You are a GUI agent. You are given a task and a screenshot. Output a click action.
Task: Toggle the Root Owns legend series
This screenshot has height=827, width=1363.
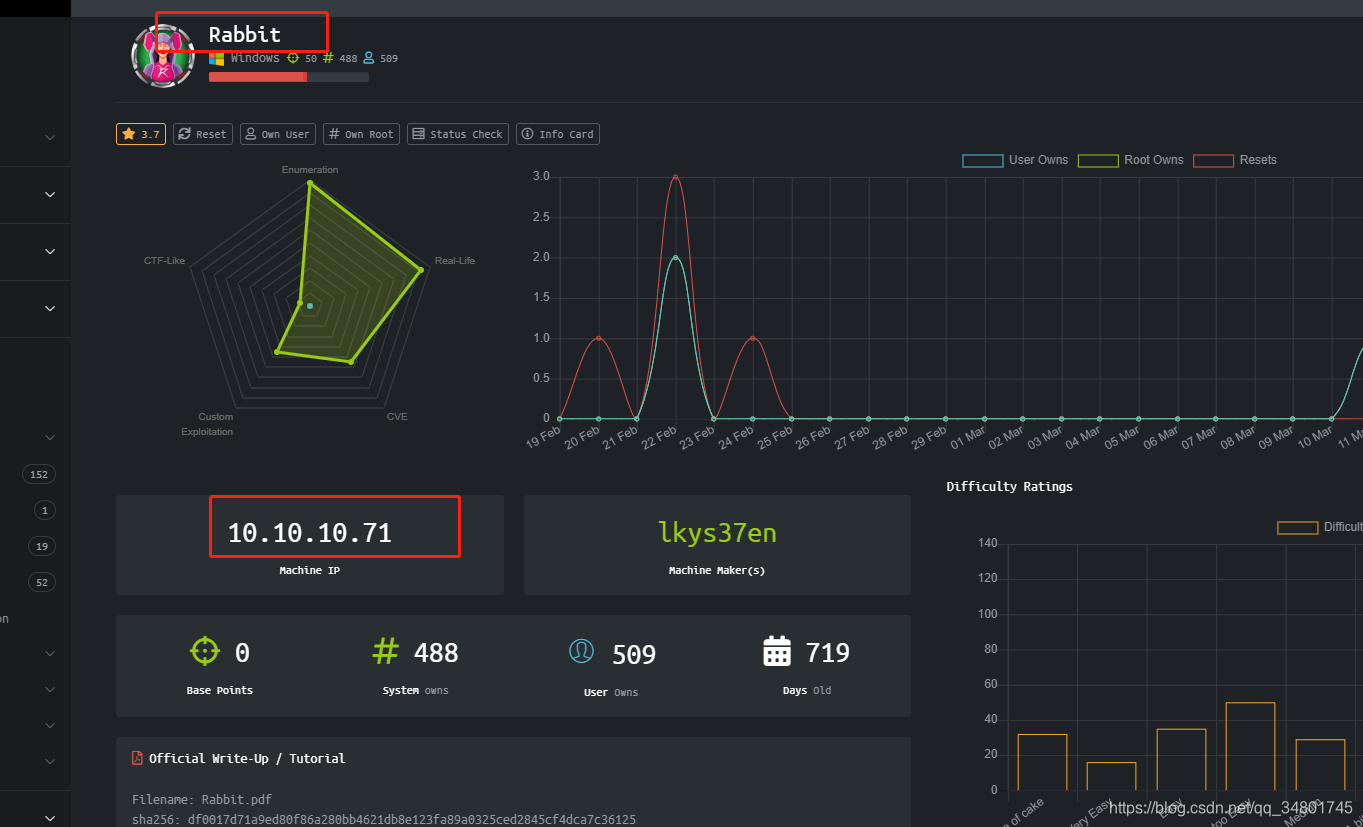click(1130, 160)
